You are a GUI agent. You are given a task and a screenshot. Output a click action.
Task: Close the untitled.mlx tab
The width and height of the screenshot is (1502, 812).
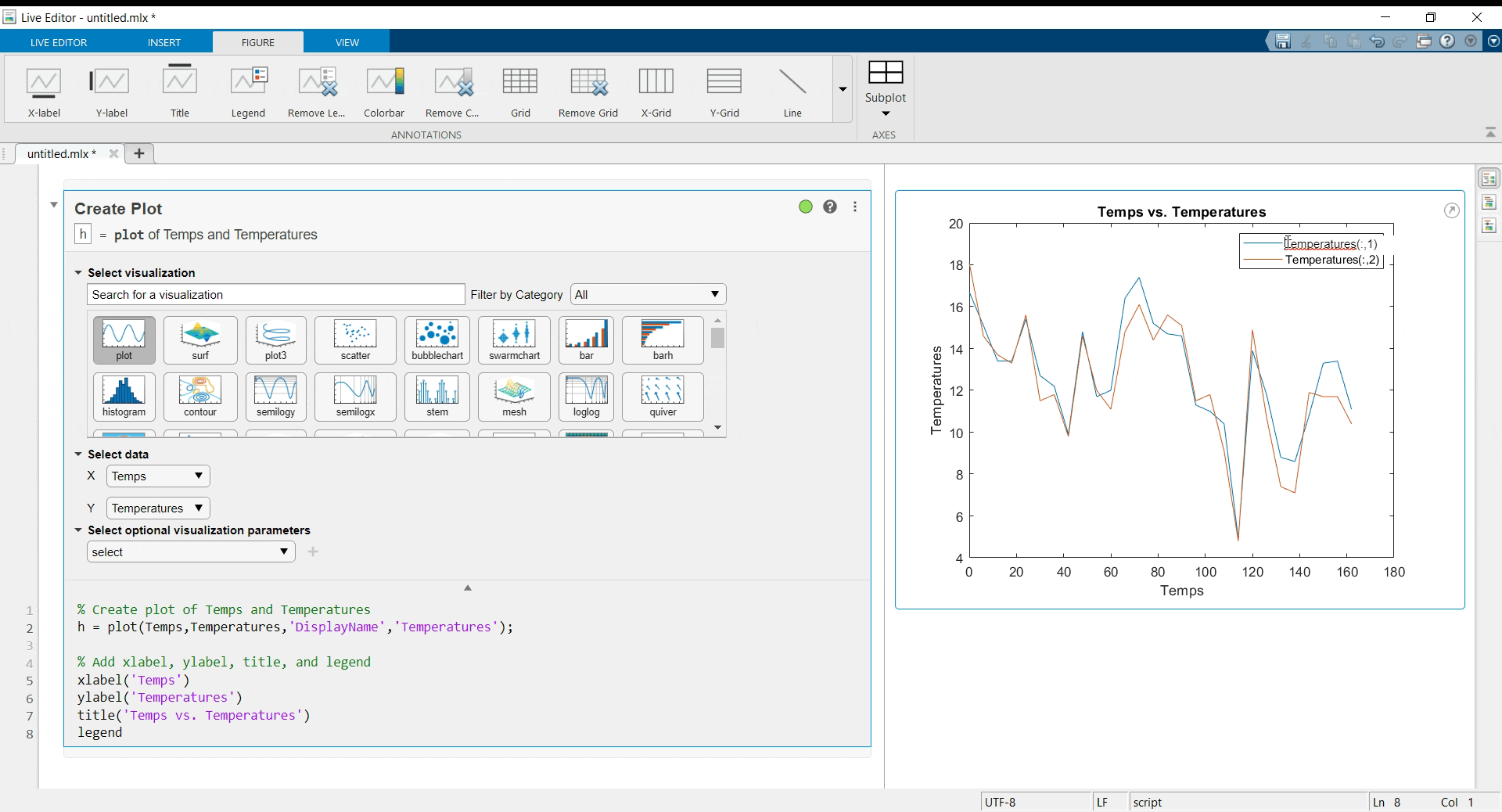pyautogui.click(x=113, y=153)
